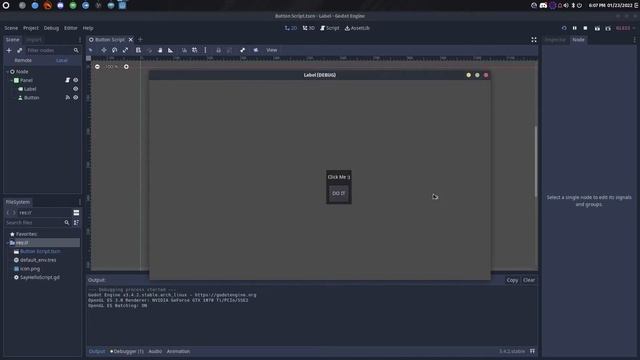Select the Ruler Mode triangle tool
Viewport: 640px width, 360px height.
coord(171,50)
